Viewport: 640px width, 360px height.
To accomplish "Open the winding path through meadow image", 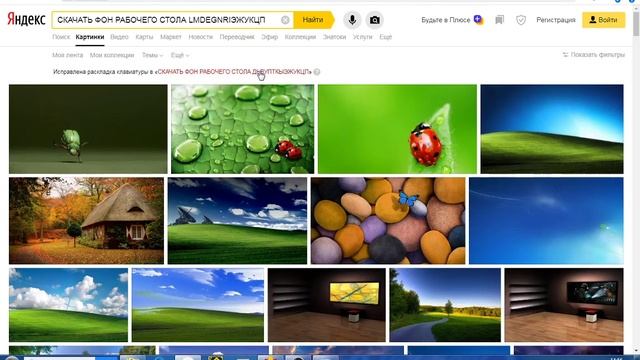I will 445,305.
